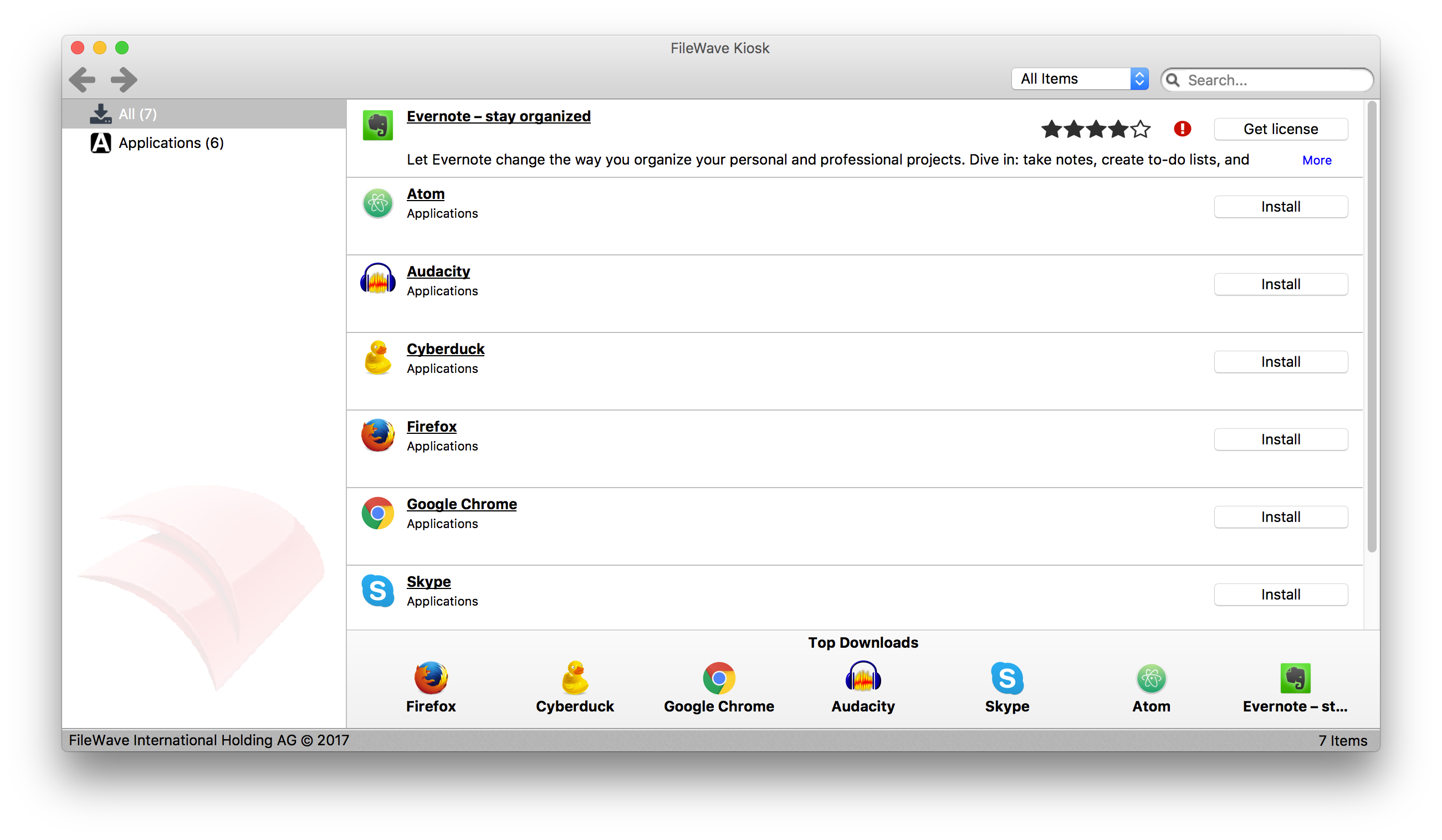The width and height of the screenshot is (1442, 840).
Task: Click the Evernote elephant icon in list
Action: click(x=377, y=125)
